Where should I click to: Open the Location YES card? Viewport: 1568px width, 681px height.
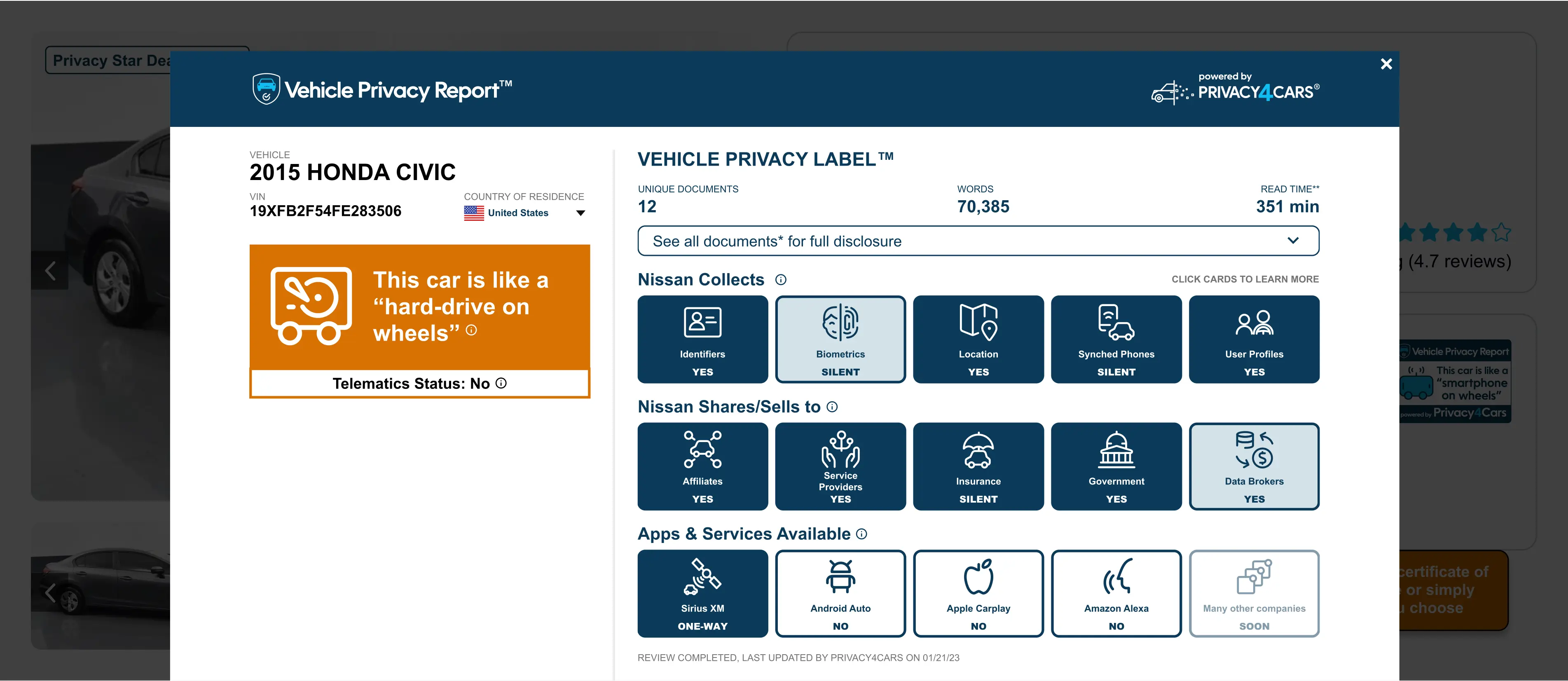coord(978,339)
